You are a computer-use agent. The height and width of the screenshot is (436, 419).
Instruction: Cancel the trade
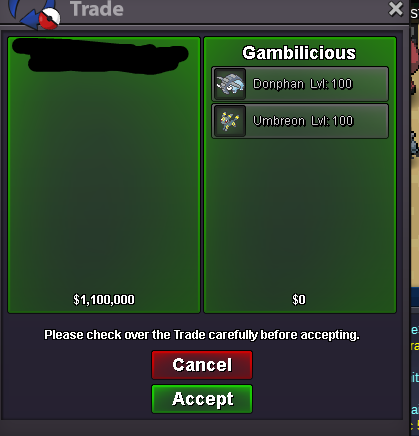(202, 365)
